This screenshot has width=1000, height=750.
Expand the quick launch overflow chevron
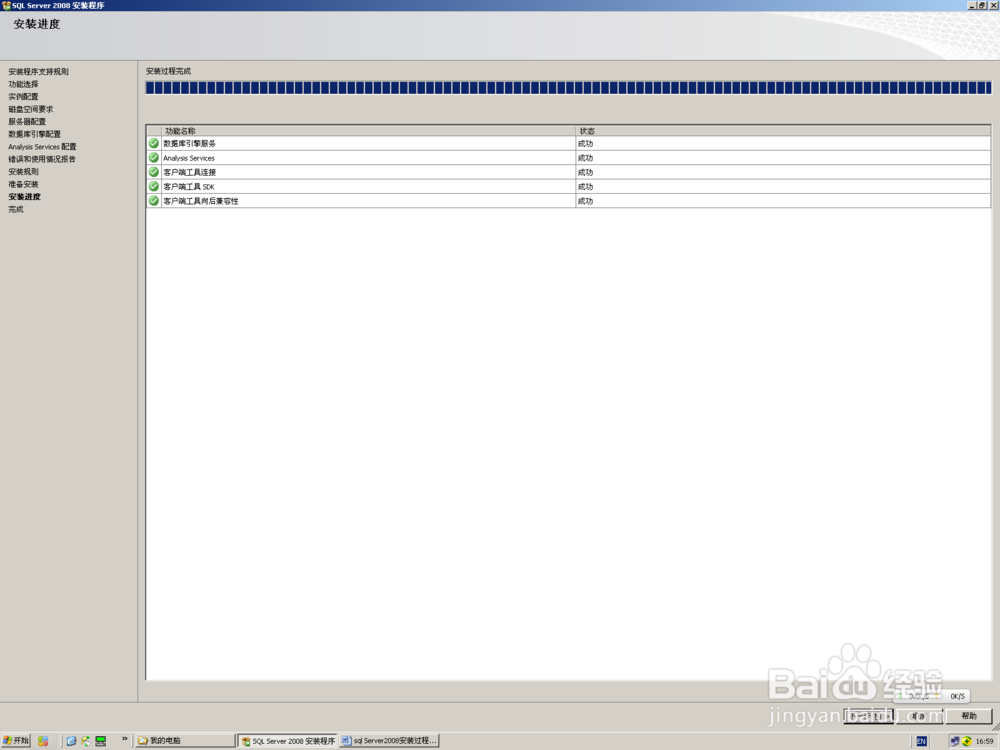tap(124, 739)
